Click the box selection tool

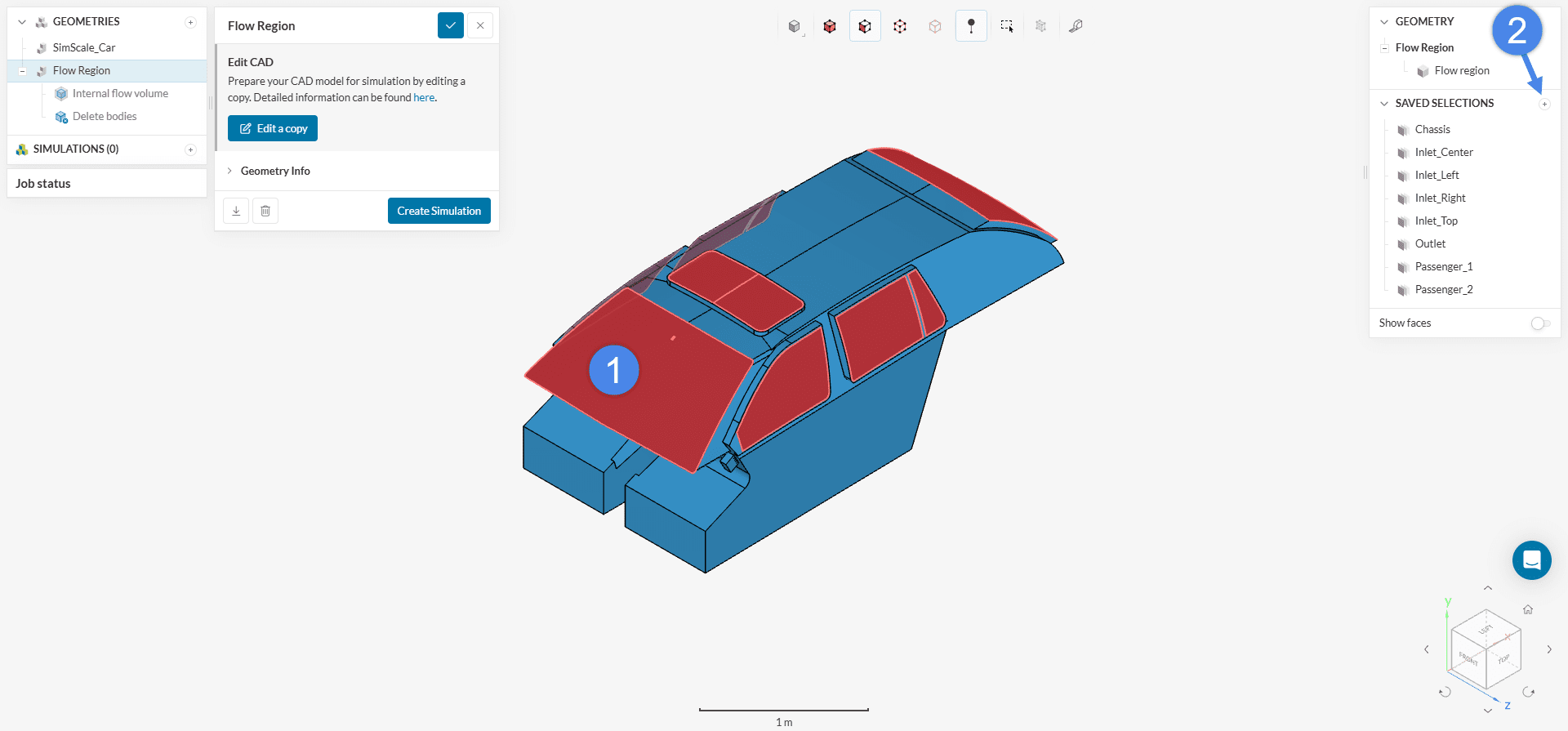point(1006,26)
